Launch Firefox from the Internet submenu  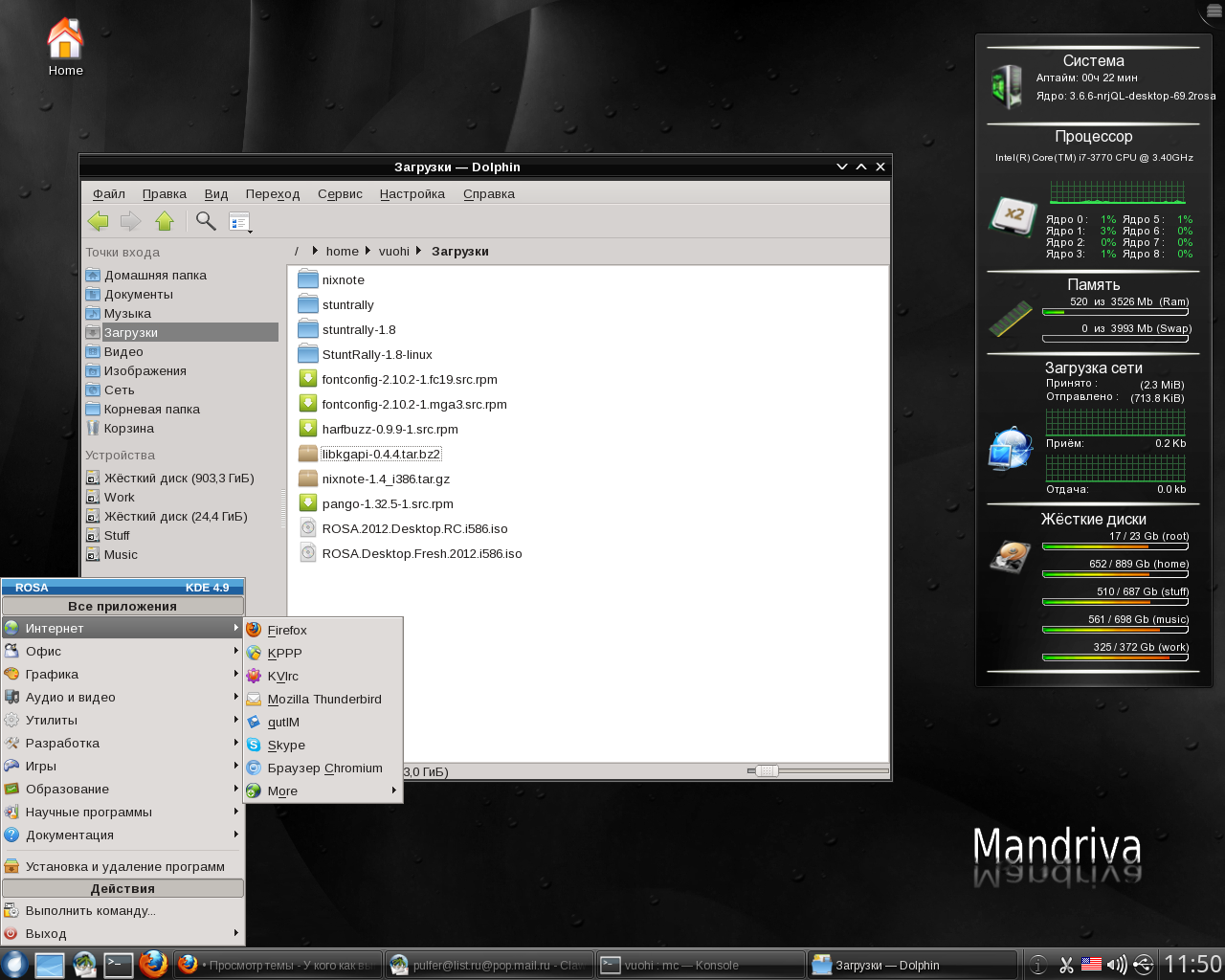coord(287,630)
